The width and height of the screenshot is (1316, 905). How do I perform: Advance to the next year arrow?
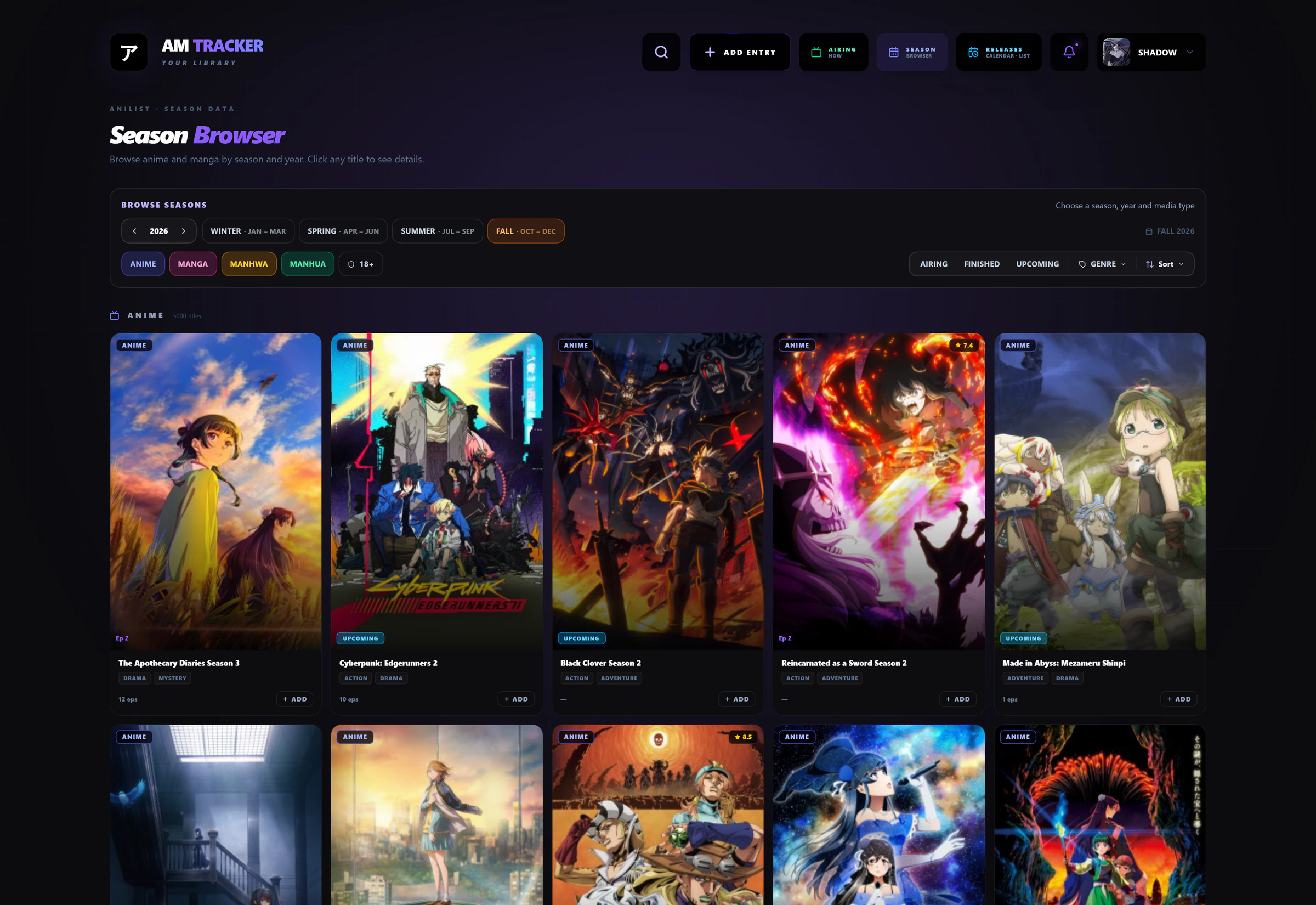(184, 231)
